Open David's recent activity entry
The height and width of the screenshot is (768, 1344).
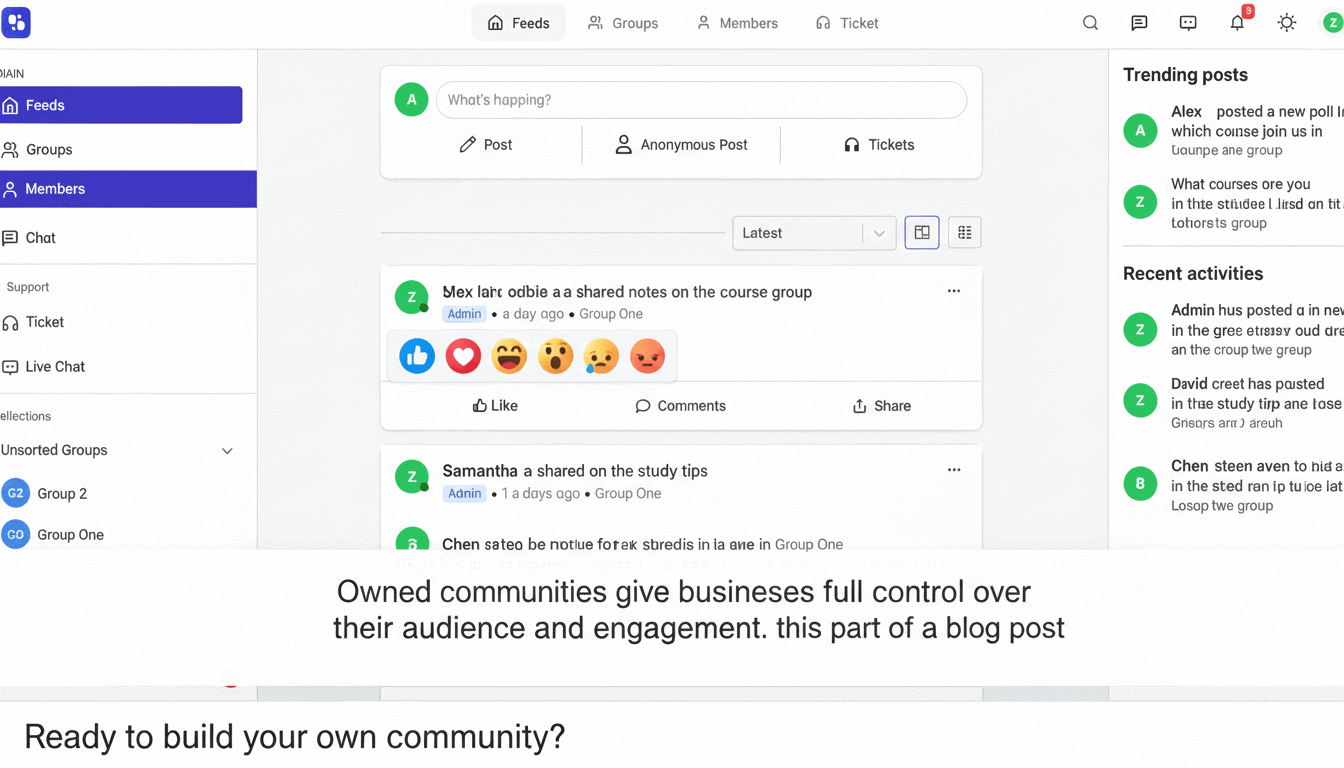pyautogui.click(x=1257, y=403)
